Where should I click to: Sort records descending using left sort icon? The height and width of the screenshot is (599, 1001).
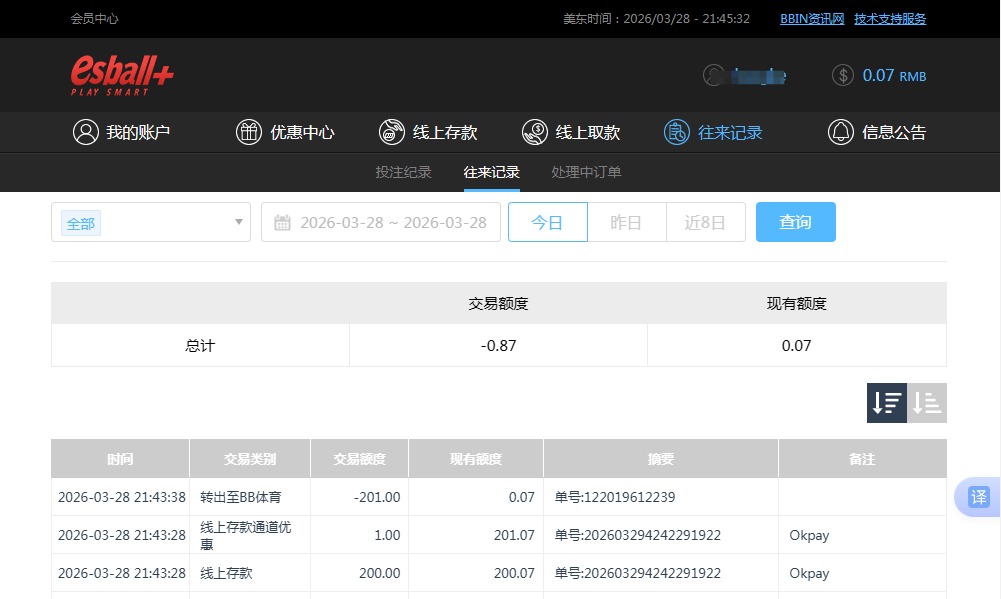pyautogui.click(x=885, y=402)
